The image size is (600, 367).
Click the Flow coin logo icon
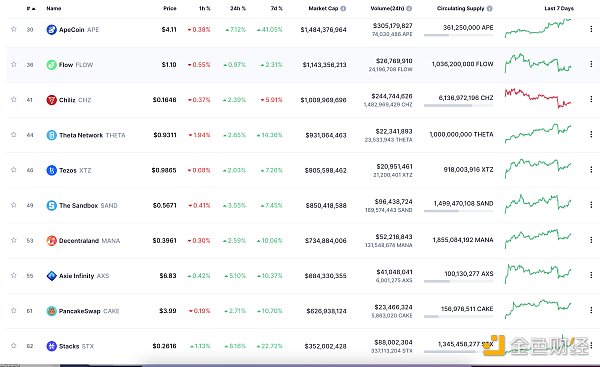click(51, 65)
